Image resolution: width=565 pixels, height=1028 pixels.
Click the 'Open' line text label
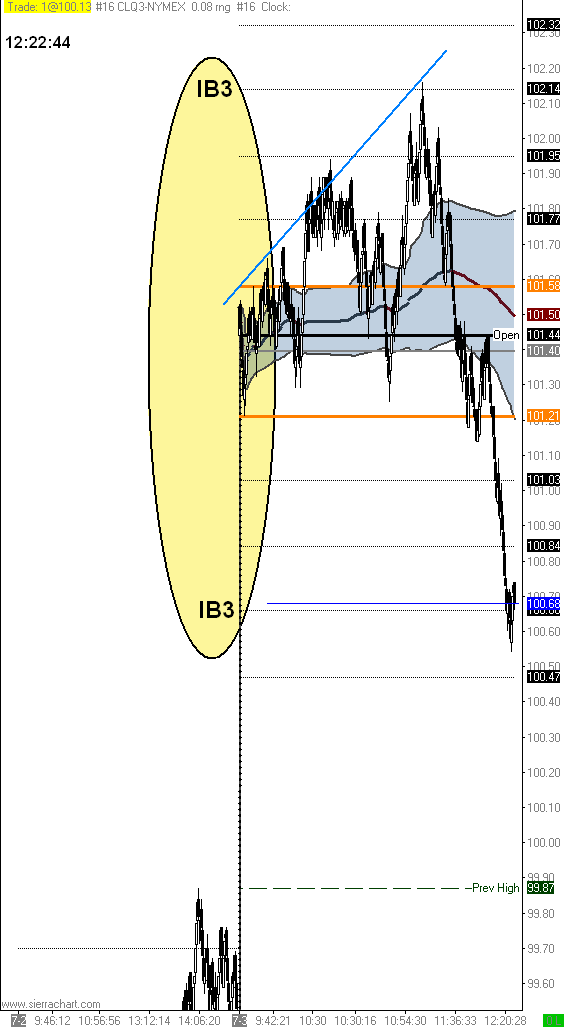click(506, 336)
